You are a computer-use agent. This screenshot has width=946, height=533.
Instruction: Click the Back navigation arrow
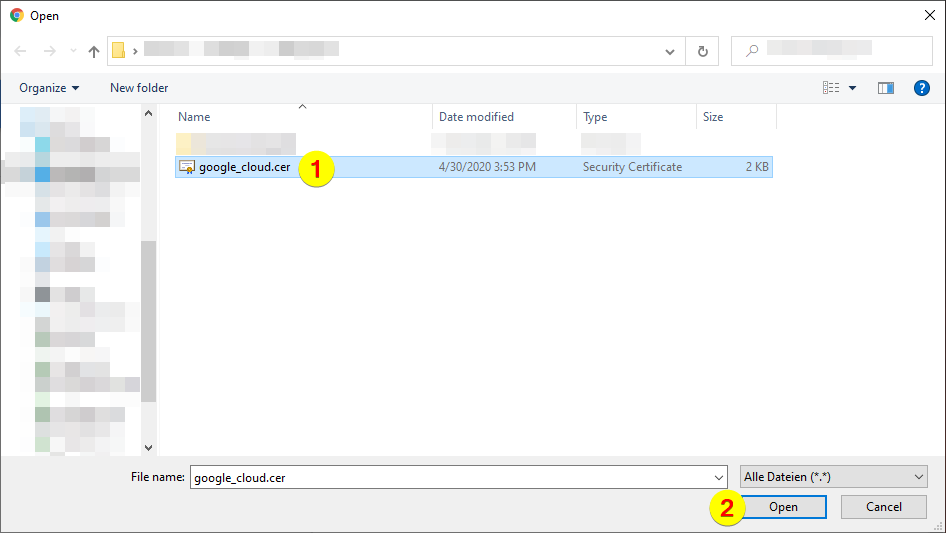click(x=21, y=51)
